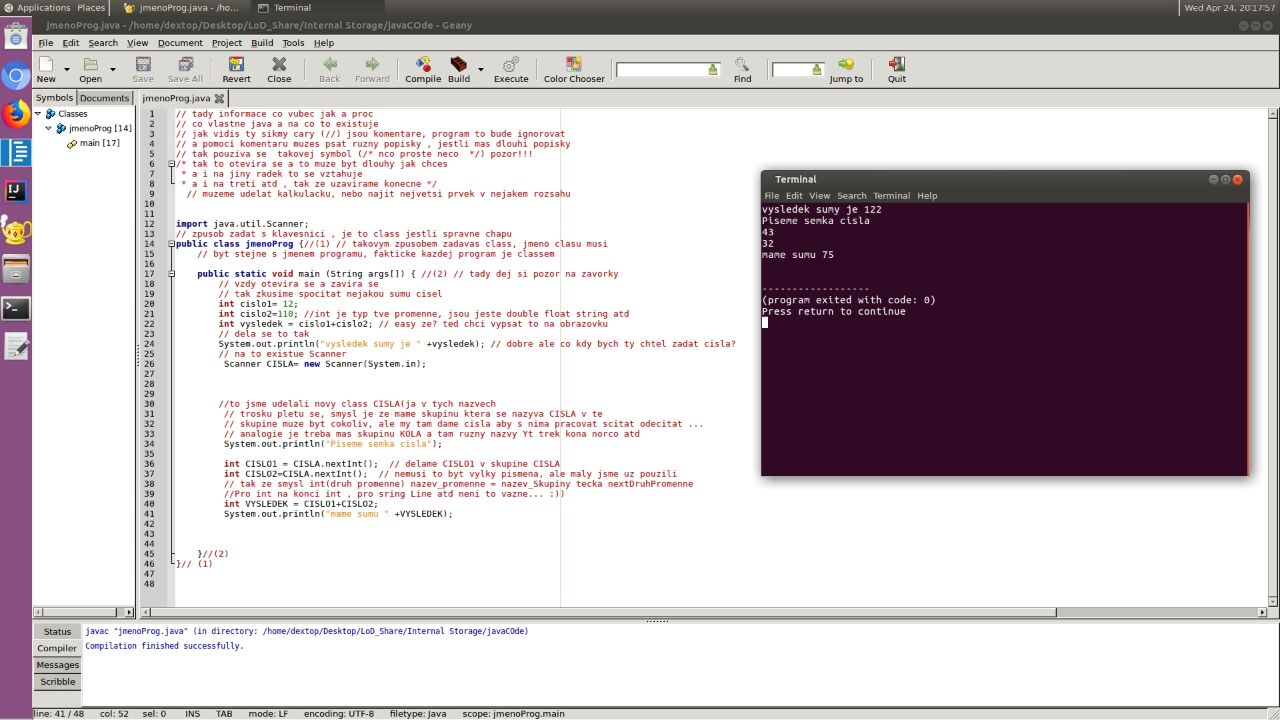Switch to the Documents sidebar tab
This screenshot has width=1280, height=720.
[x=105, y=98]
